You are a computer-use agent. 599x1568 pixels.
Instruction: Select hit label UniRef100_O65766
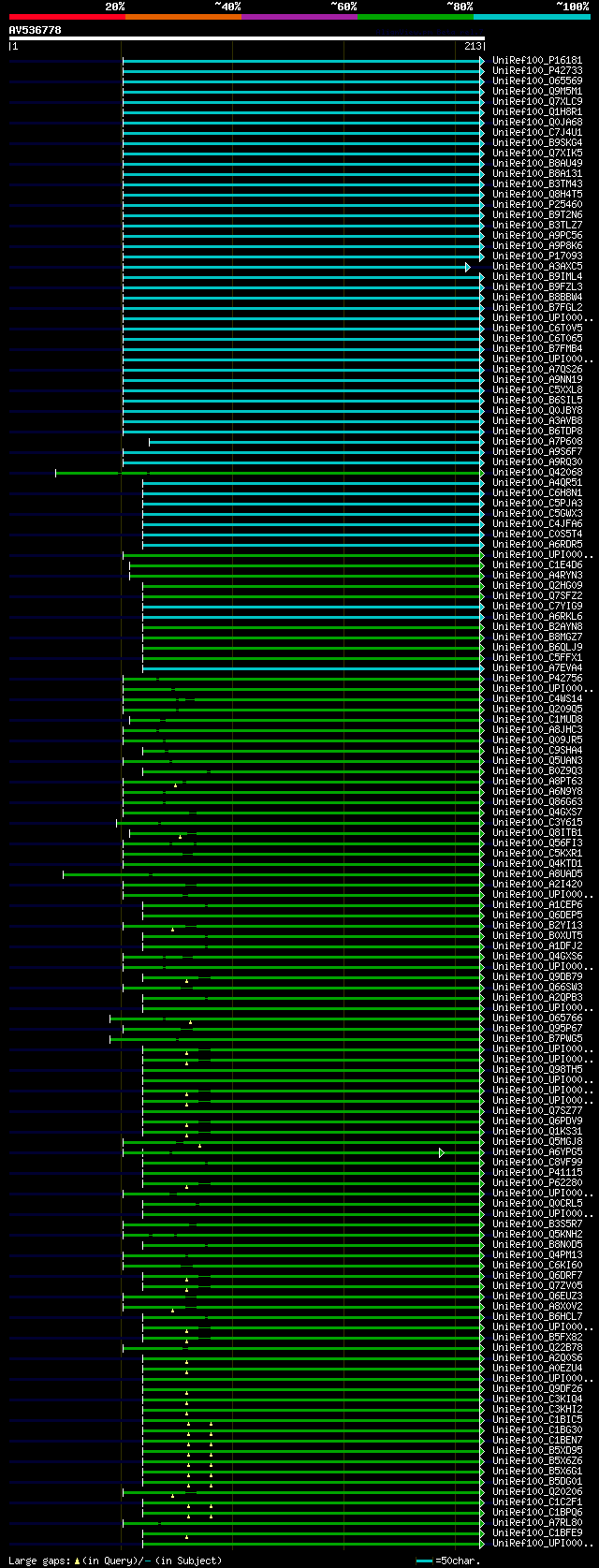pyautogui.click(x=537, y=1018)
